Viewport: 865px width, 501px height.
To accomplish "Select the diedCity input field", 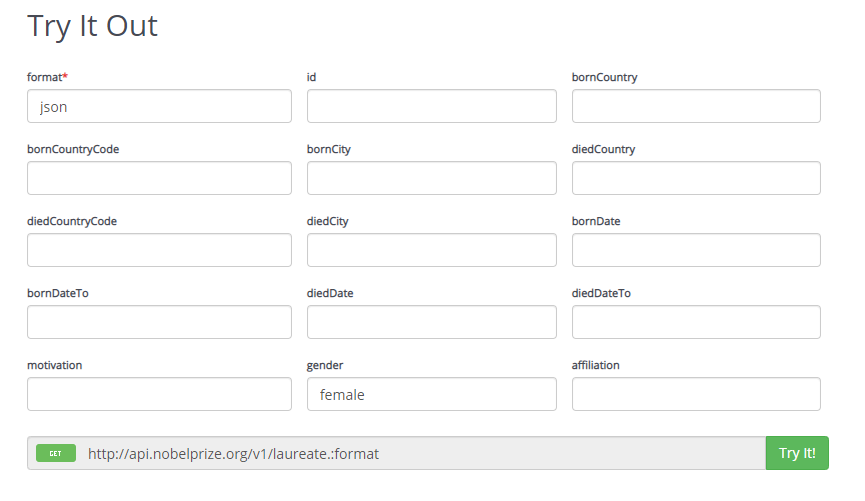I will click(x=431, y=250).
